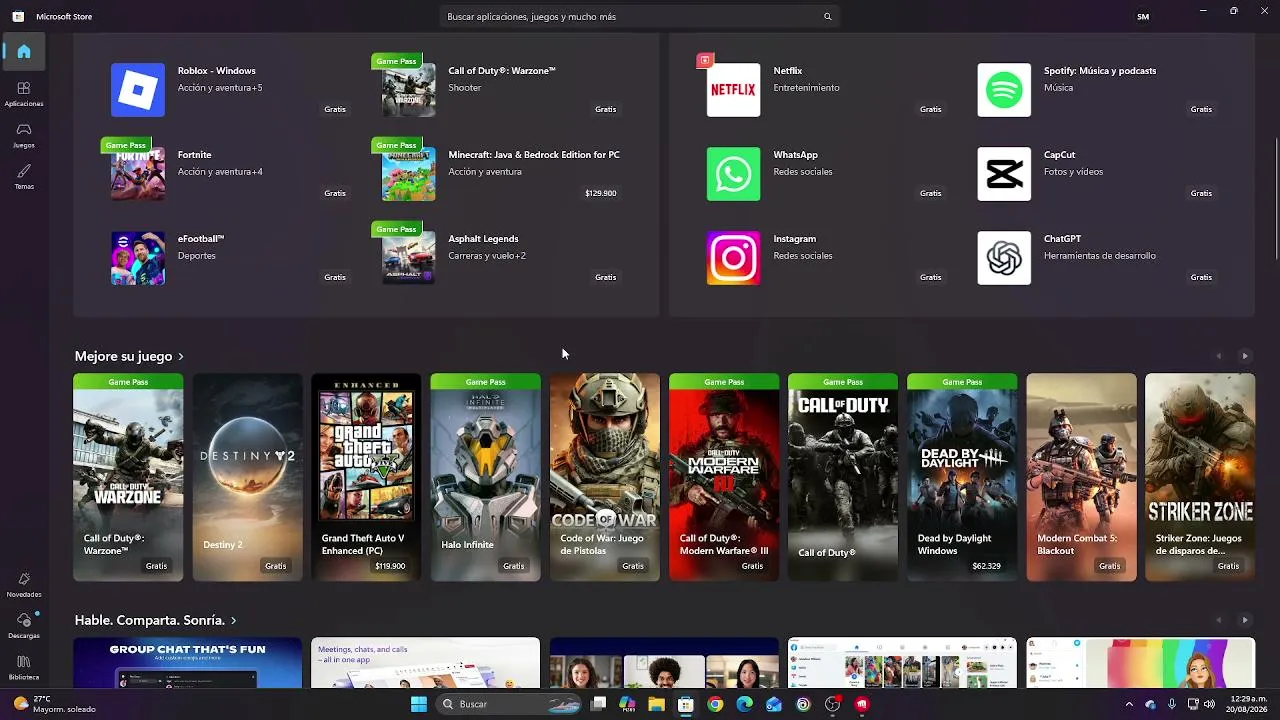Open the Minecraft game icon
This screenshot has width=1280, height=720.
point(409,174)
